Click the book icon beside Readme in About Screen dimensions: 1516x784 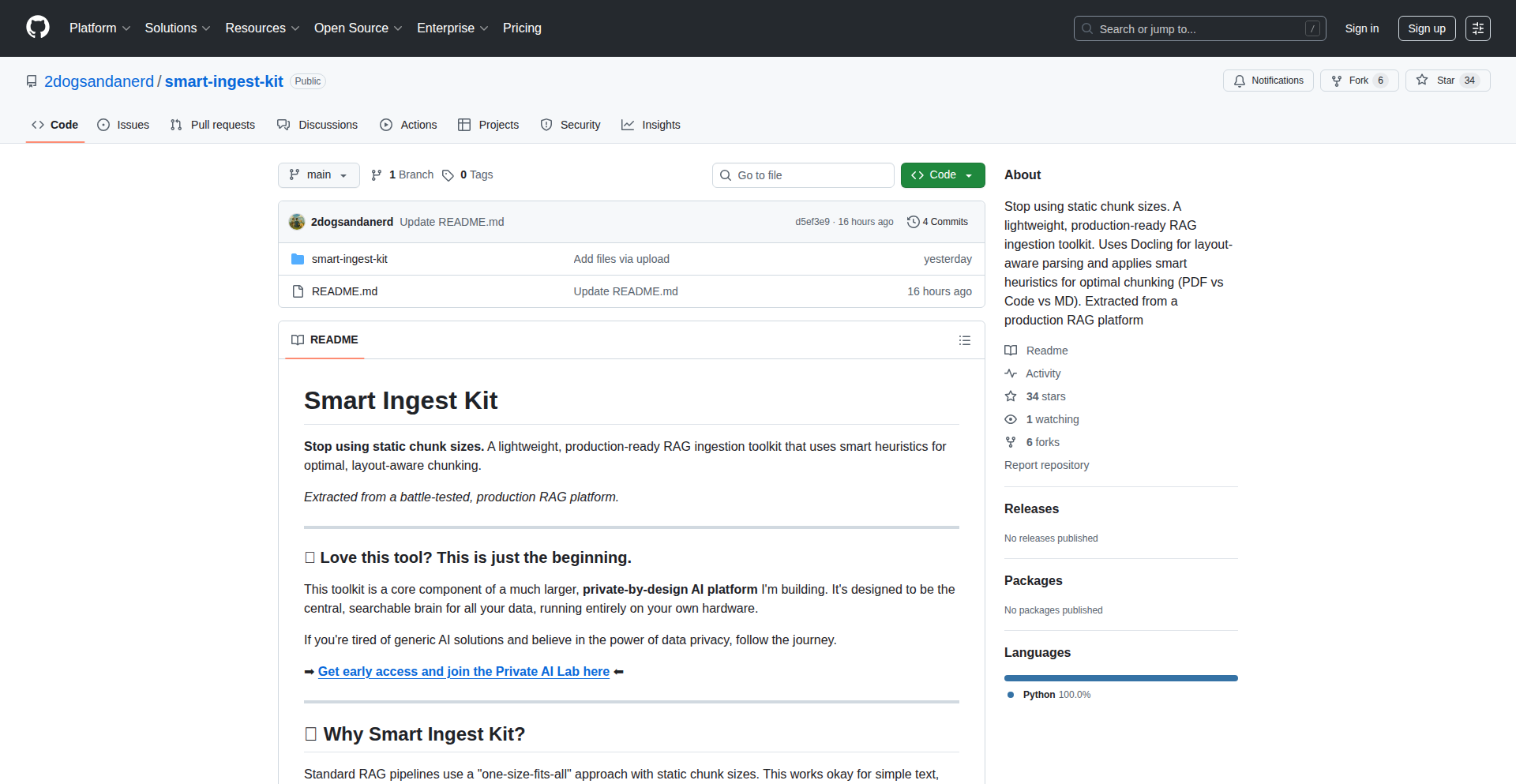(1011, 351)
